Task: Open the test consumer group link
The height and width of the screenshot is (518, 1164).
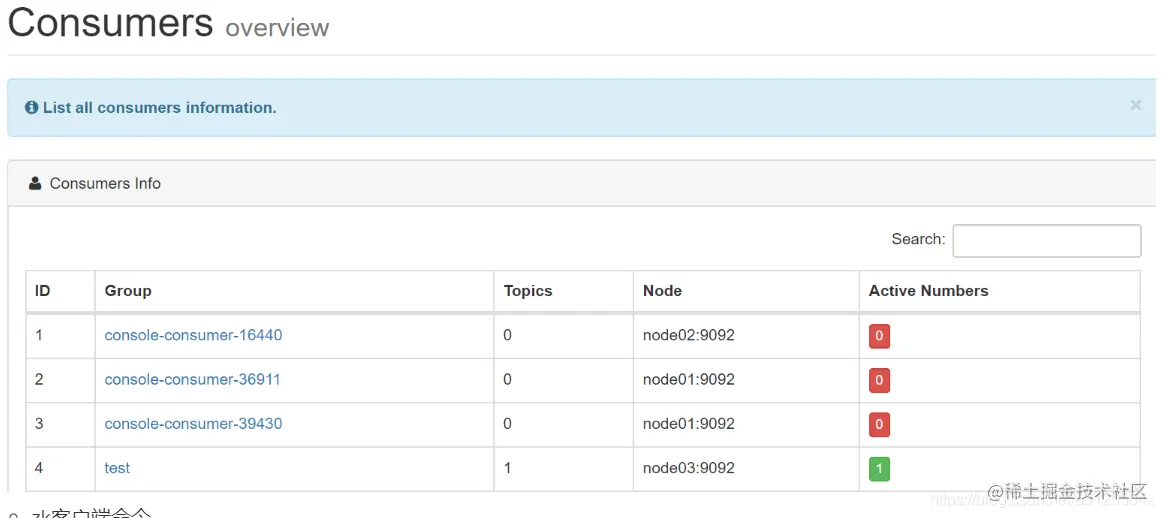Action: click(x=117, y=468)
